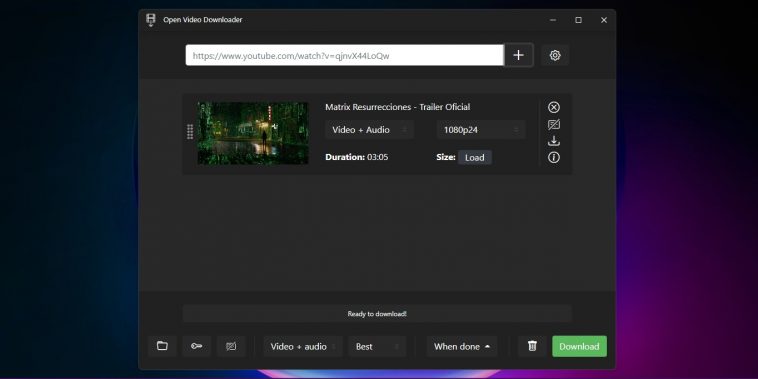Click the key icon in the bottom bar
The height and width of the screenshot is (379, 758).
[x=196, y=346]
